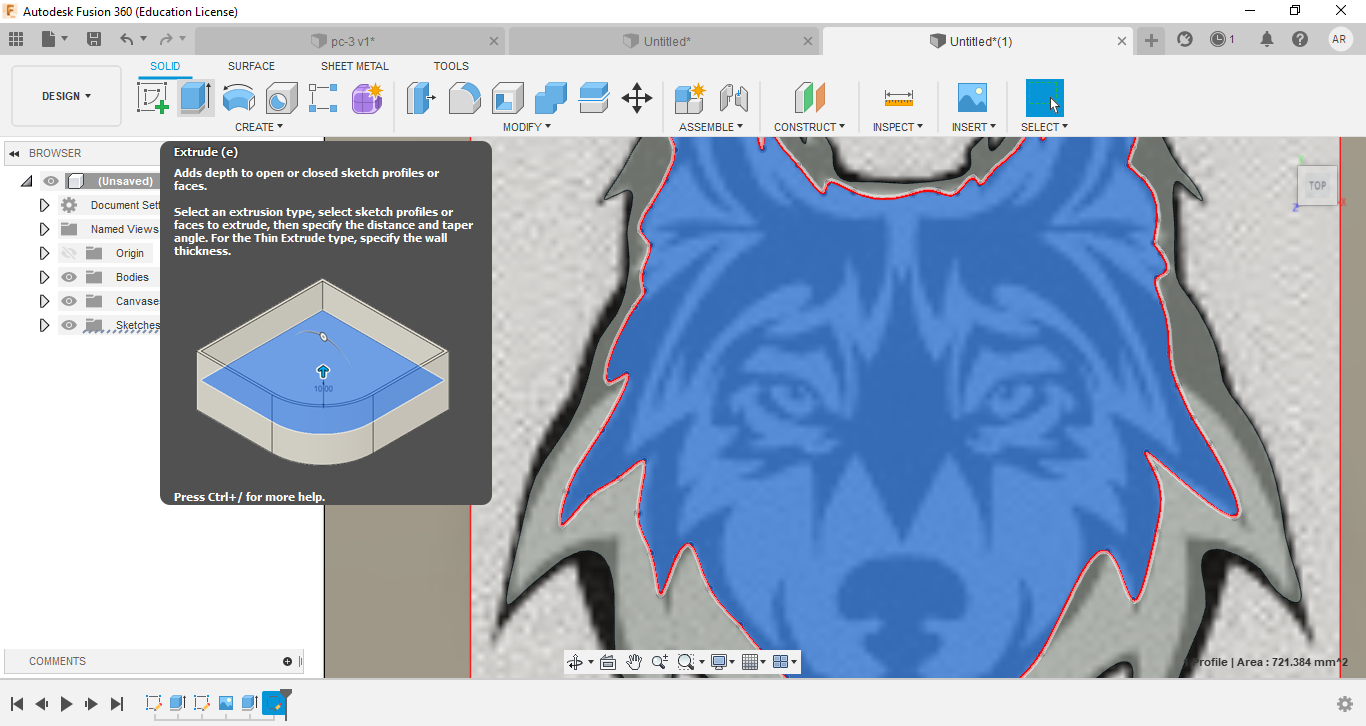Image resolution: width=1366 pixels, height=726 pixels.
Task: Select the Hole tool
Action: pyautogui.click(x=281, y=98)
